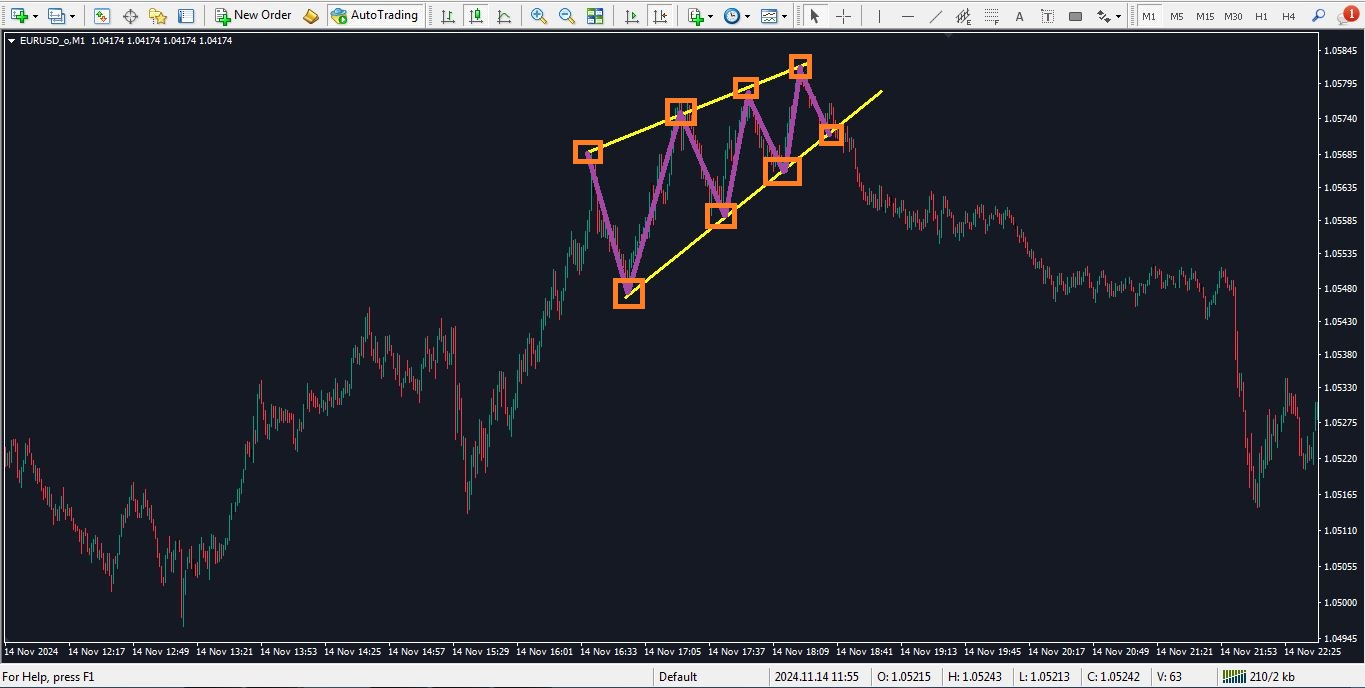Click the Zoom In magnifier icon
Image resolution: width=1365 pixels, height=688 pixels.
click(x=539, y=16)
